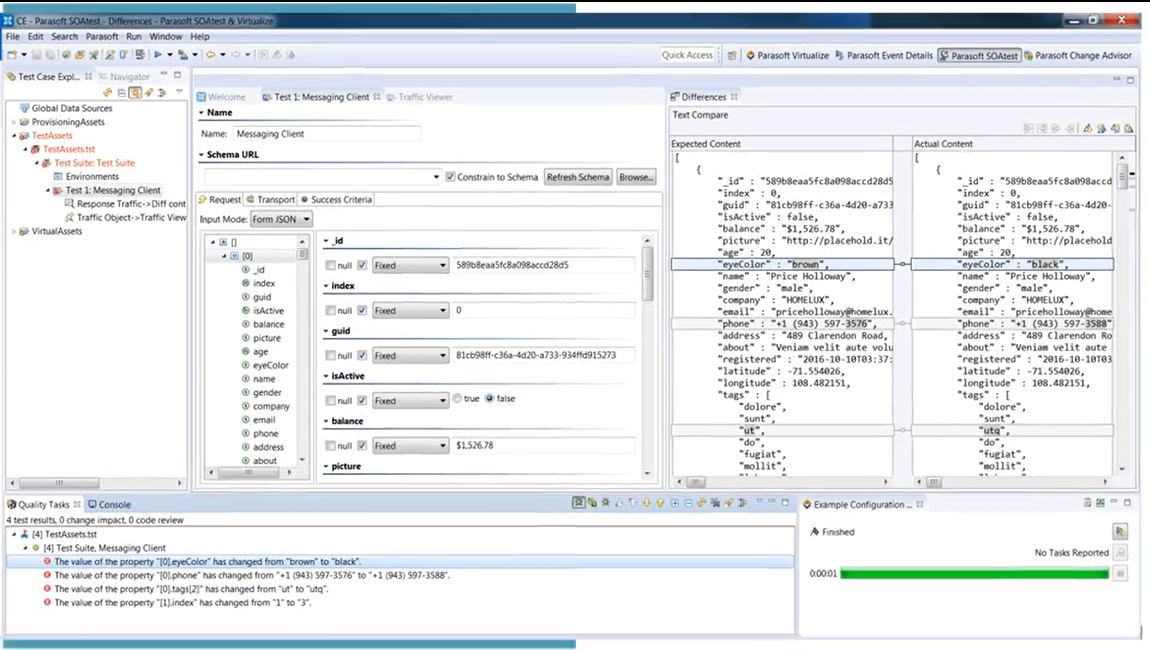Click the stop icon beside the progress bar
Image resolution: width=1150 pixels, height=650 pixels.
[x=1120, y=574]
